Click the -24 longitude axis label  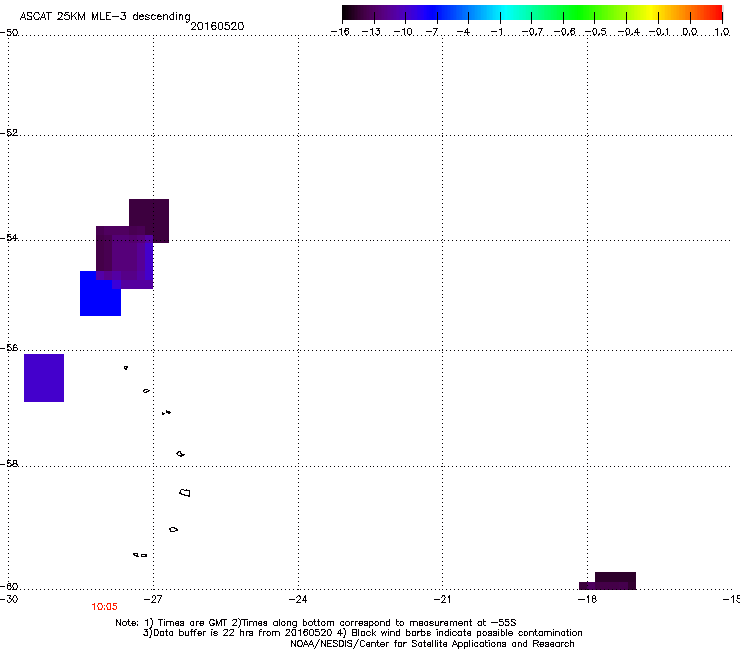tap(298, 599)
